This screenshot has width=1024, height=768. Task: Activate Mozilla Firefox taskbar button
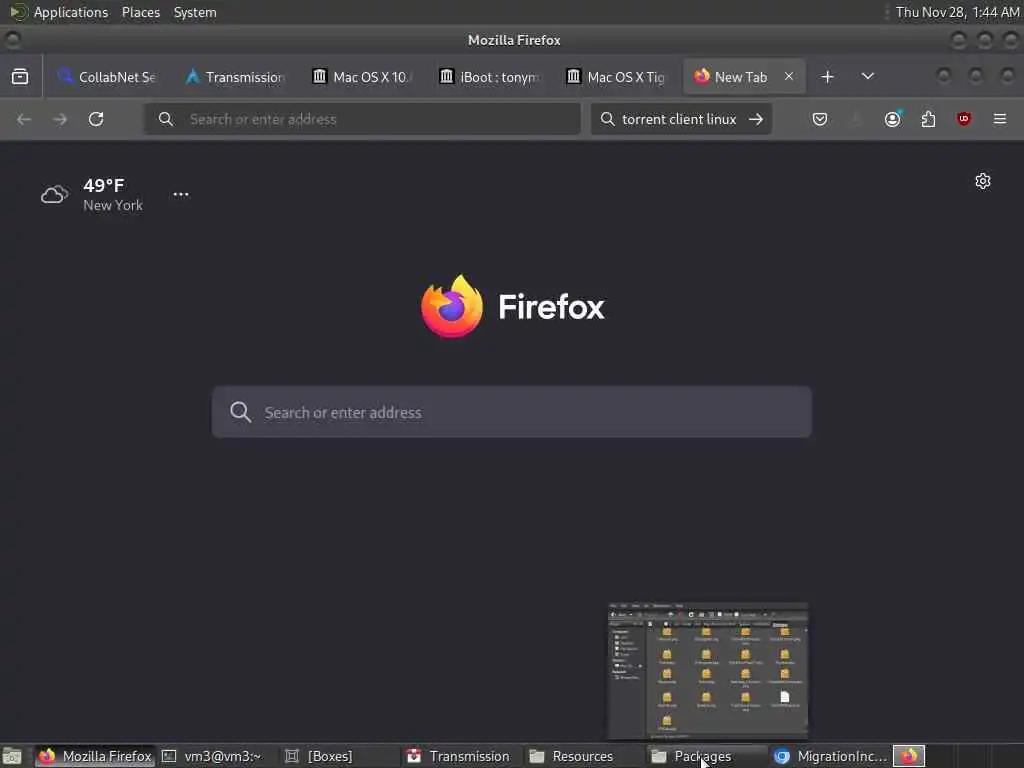(95, 756)
